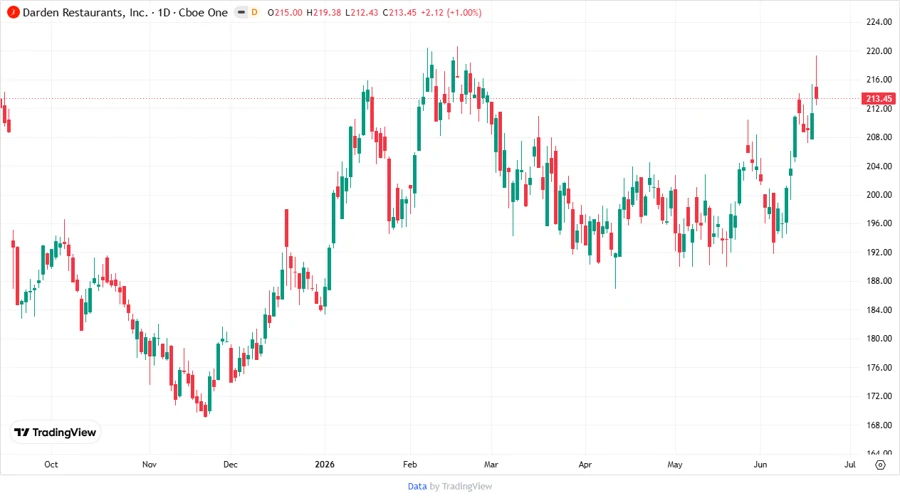Image resolution: width=900 pixels, height=498 pixels.
Task: Click the 180.00 price axis label
Action: pyautogui.click(x=879, y=339)
